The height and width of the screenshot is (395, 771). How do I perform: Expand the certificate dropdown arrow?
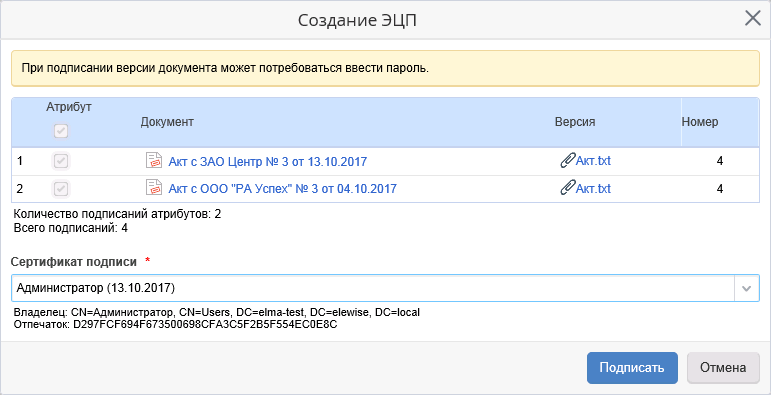pyautogui.click(x=746, y=288)
